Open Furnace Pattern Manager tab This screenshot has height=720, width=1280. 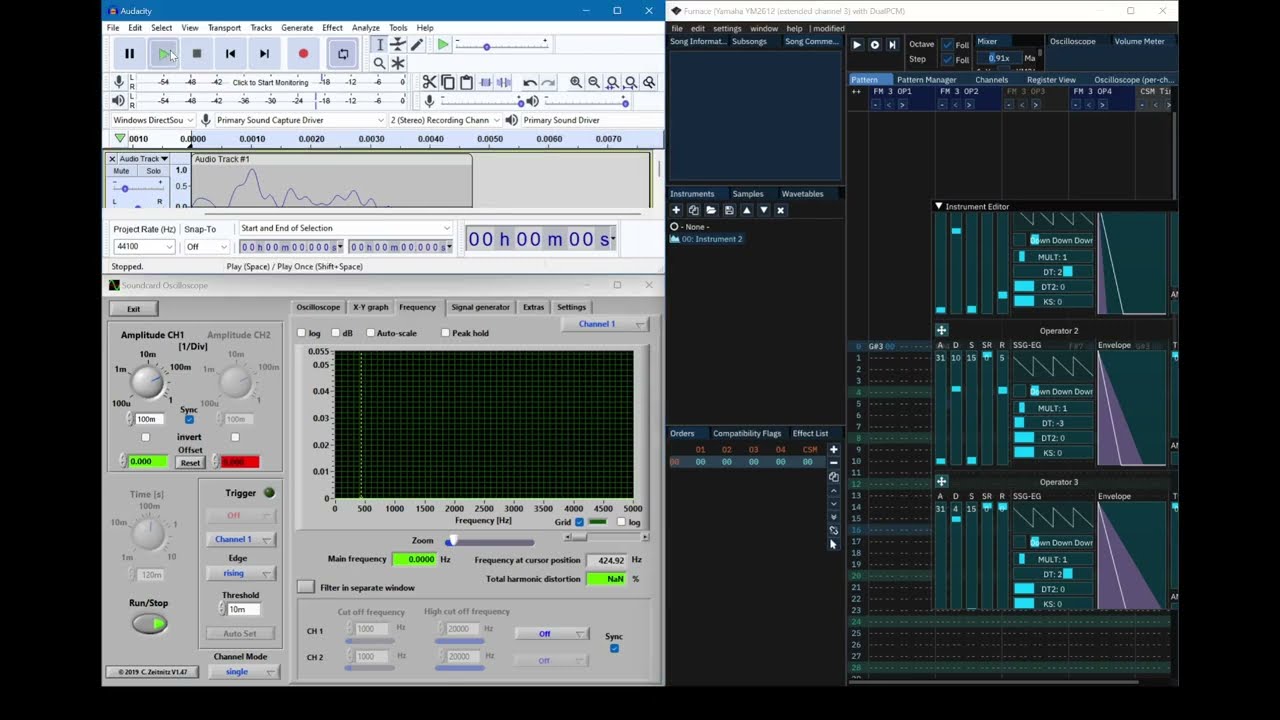(x=926, y=79)
